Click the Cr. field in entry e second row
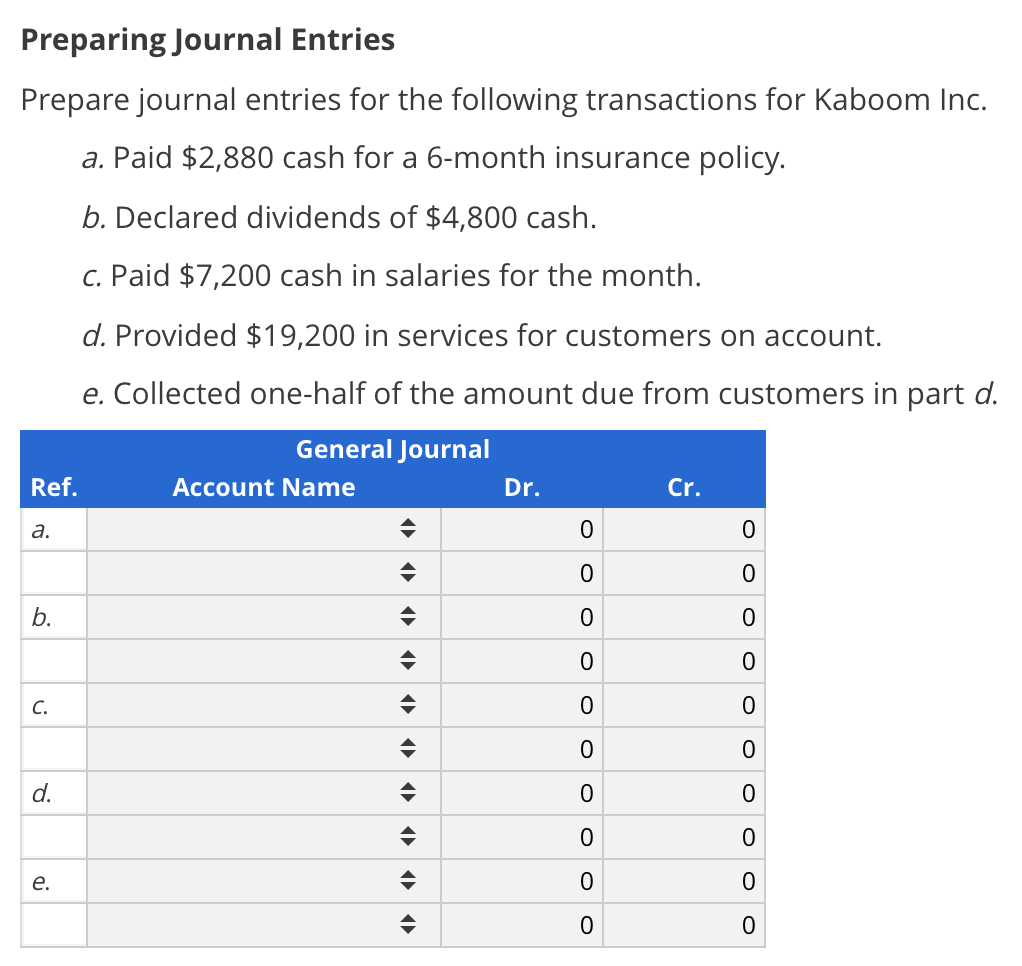Image resolution: width=1022 pixels, height=966 pixels. coord(684,924)
